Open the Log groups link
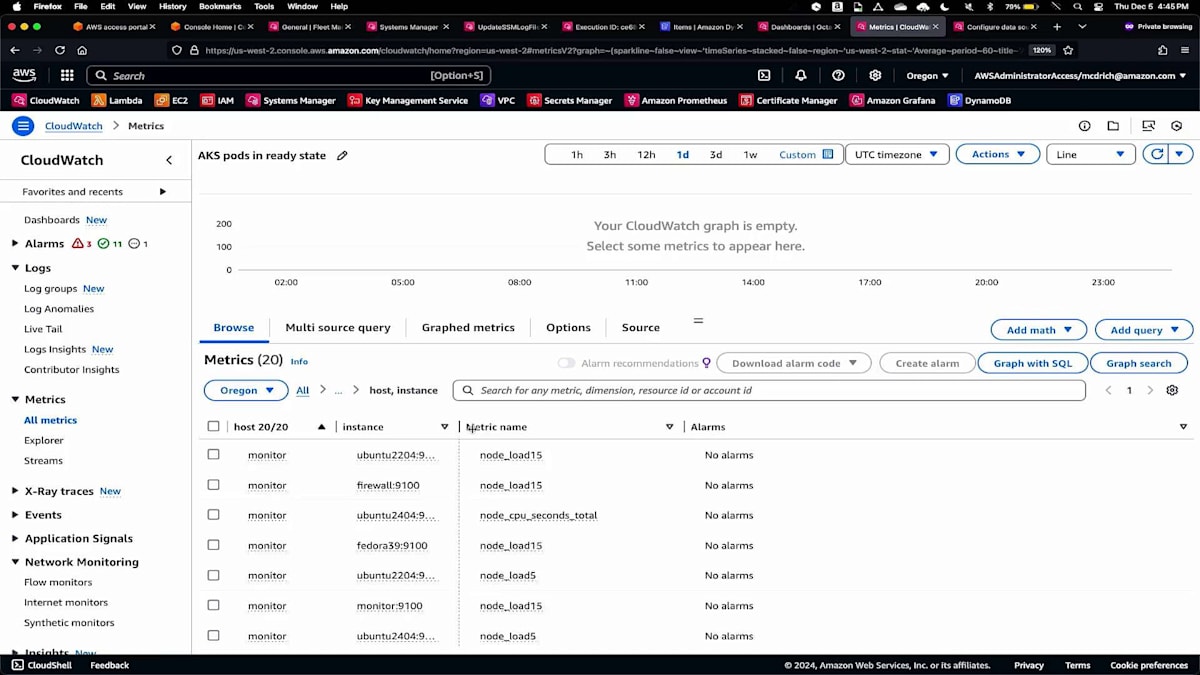 [x=50, y=288]
